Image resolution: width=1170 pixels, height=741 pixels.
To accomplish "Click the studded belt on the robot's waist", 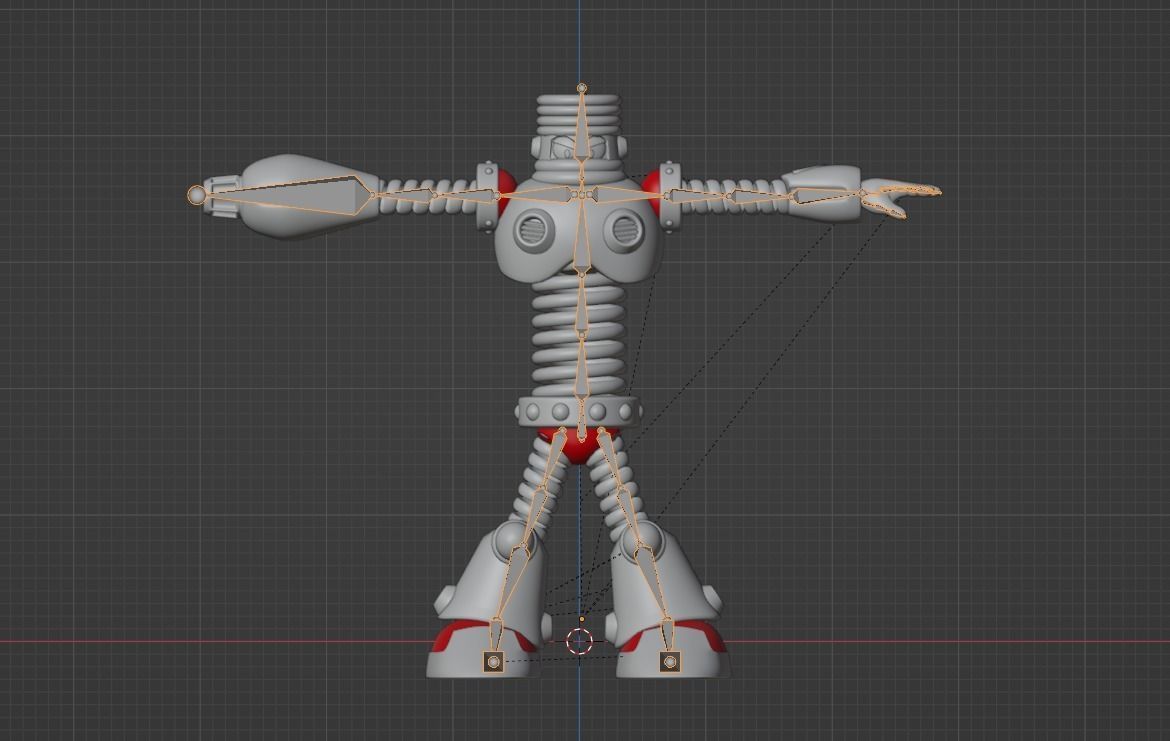I will [x=578, y=411].
